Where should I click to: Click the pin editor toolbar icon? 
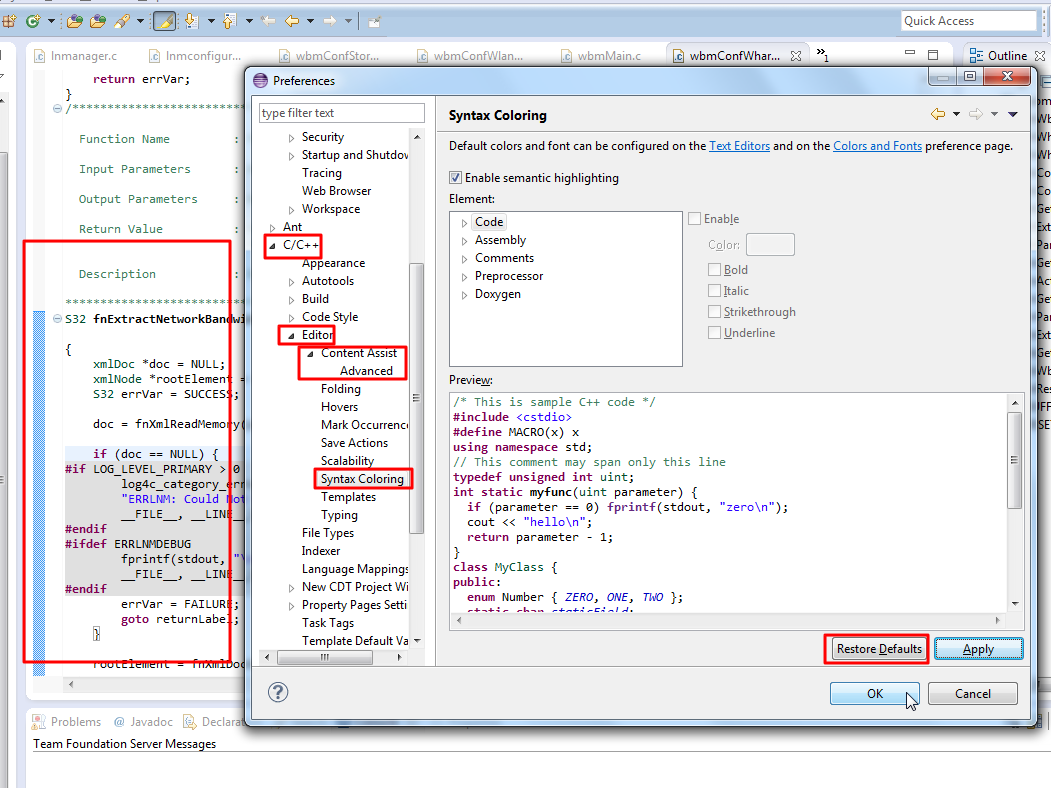pos(374,22)
